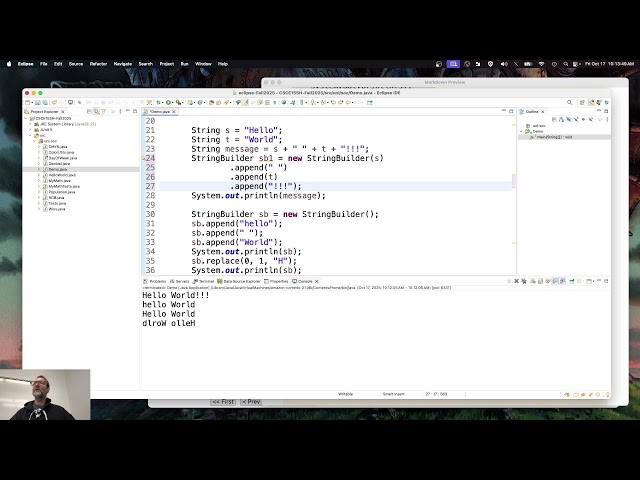Click Project Explorer filter funnel icon
Image resolution: width=640 pixels, height=480 pixels.
(104, 111)
